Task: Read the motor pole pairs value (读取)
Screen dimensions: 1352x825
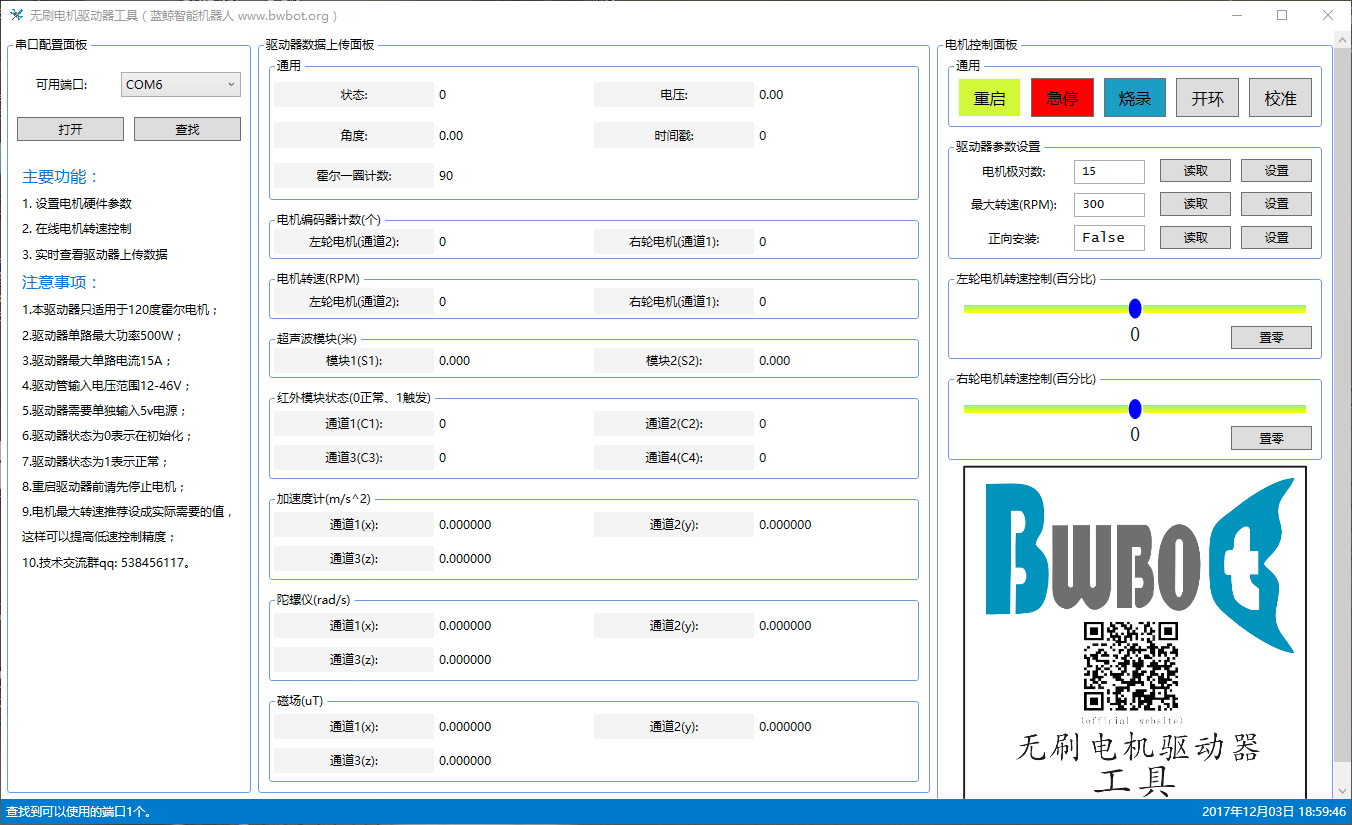Action: point(1195,171)
